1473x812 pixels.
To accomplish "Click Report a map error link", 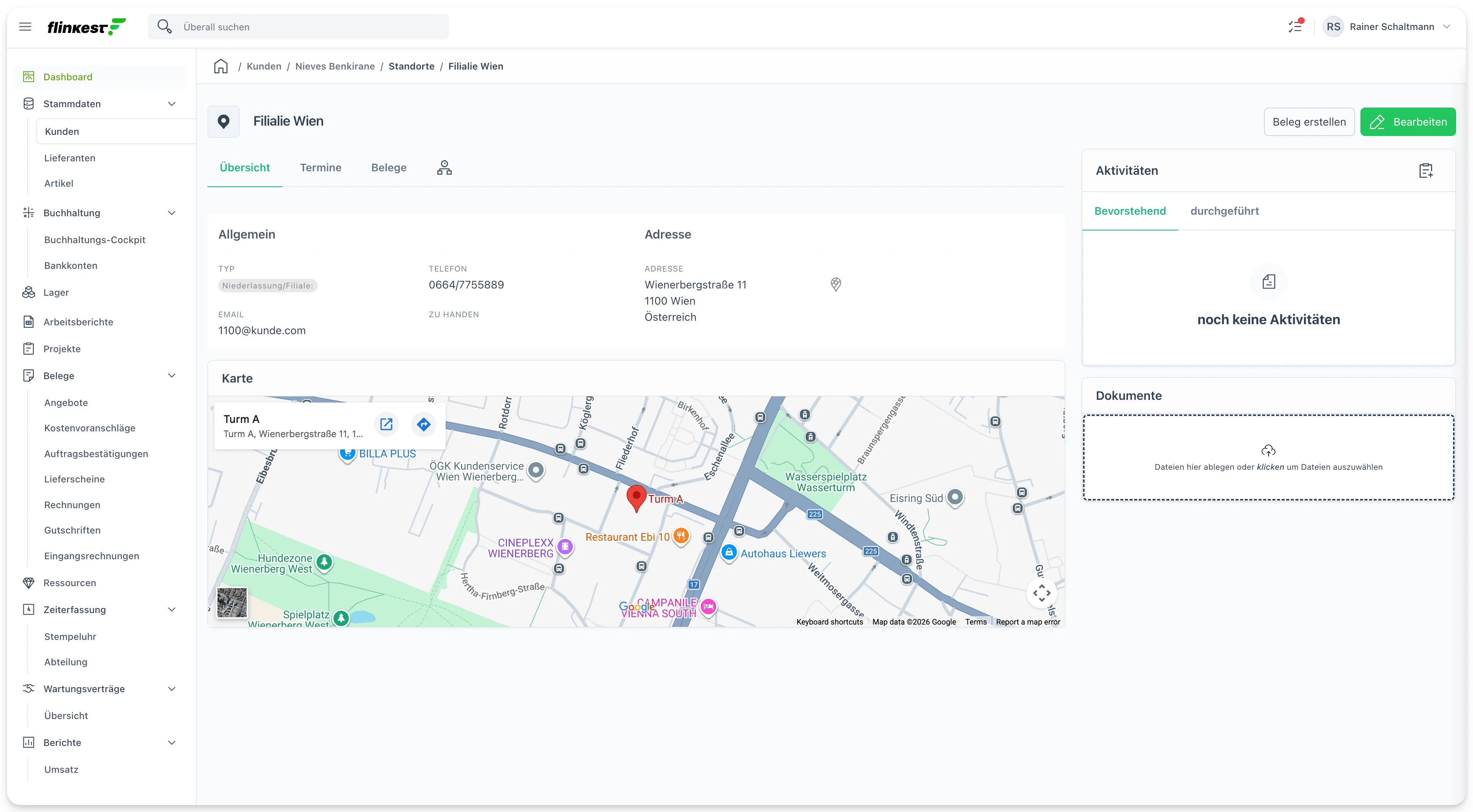I will [x=1028, y=621].
